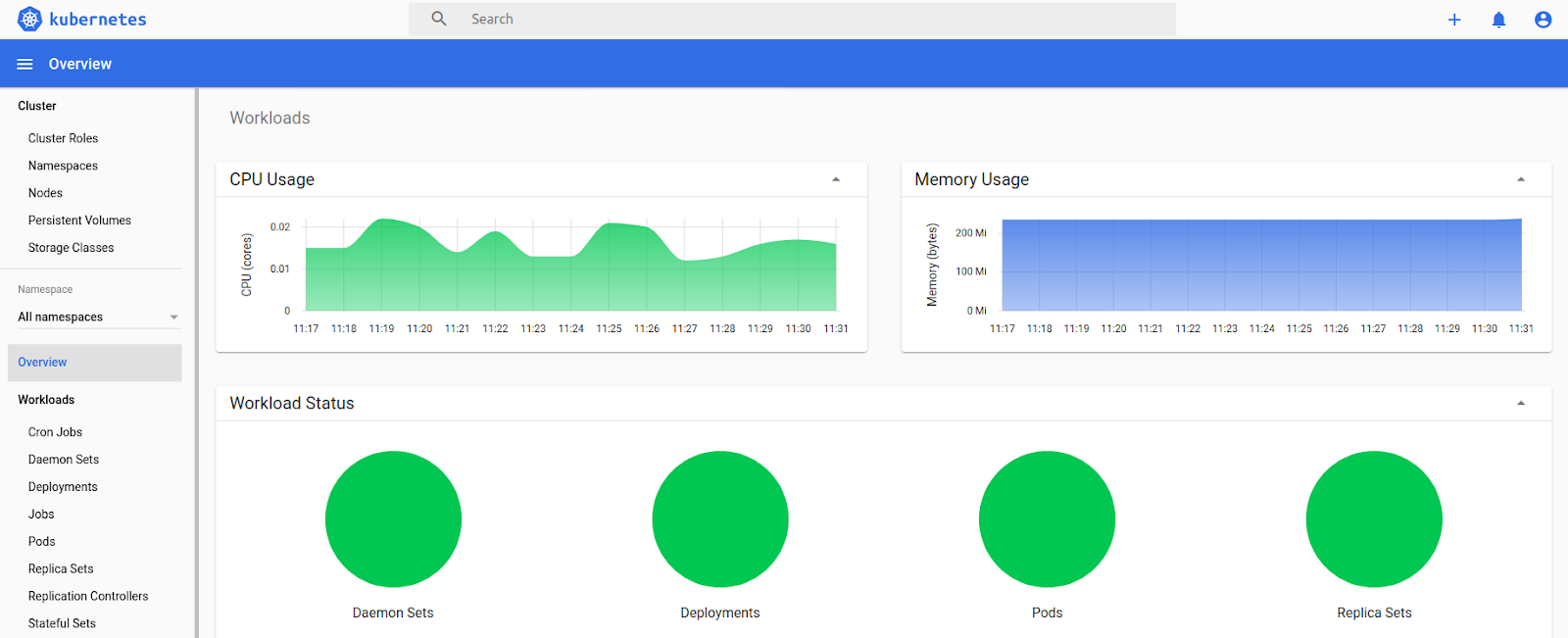This screenshot has height=638, width=1568.
Task: Go to Stateful Sets
Action: click(x=62, y=623)
